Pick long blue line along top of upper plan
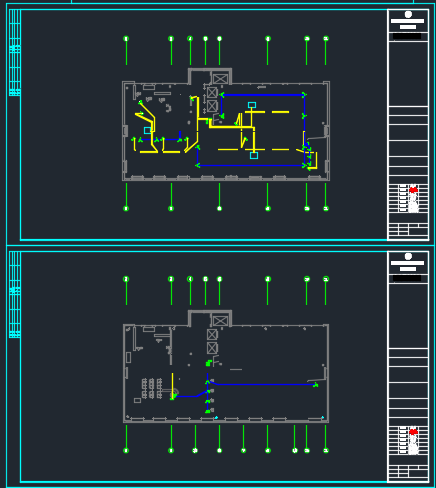This screenshot has height=488, width=436. pos(263,95)
